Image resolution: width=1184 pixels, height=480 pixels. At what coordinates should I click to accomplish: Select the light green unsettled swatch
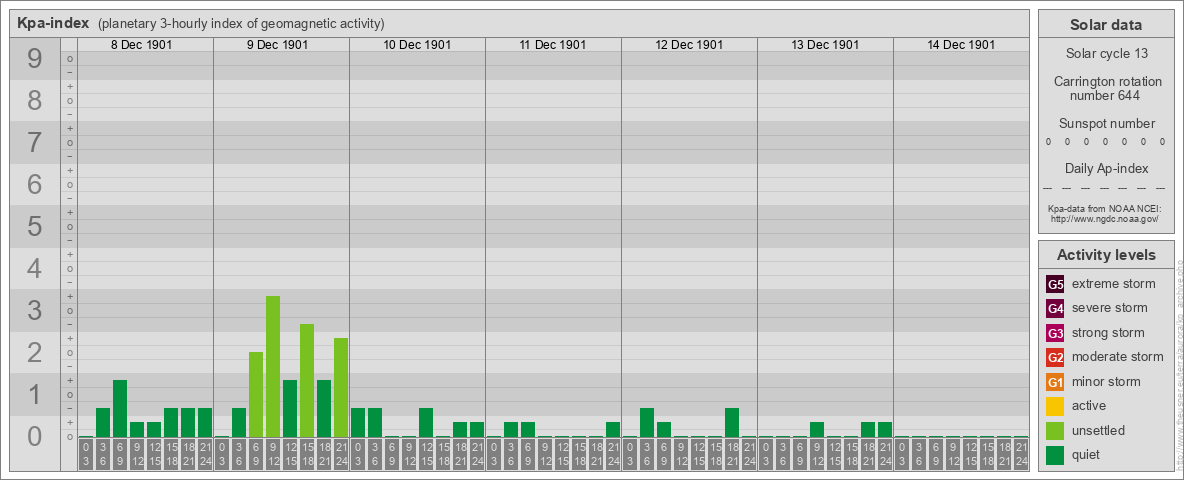(1055, 430)
